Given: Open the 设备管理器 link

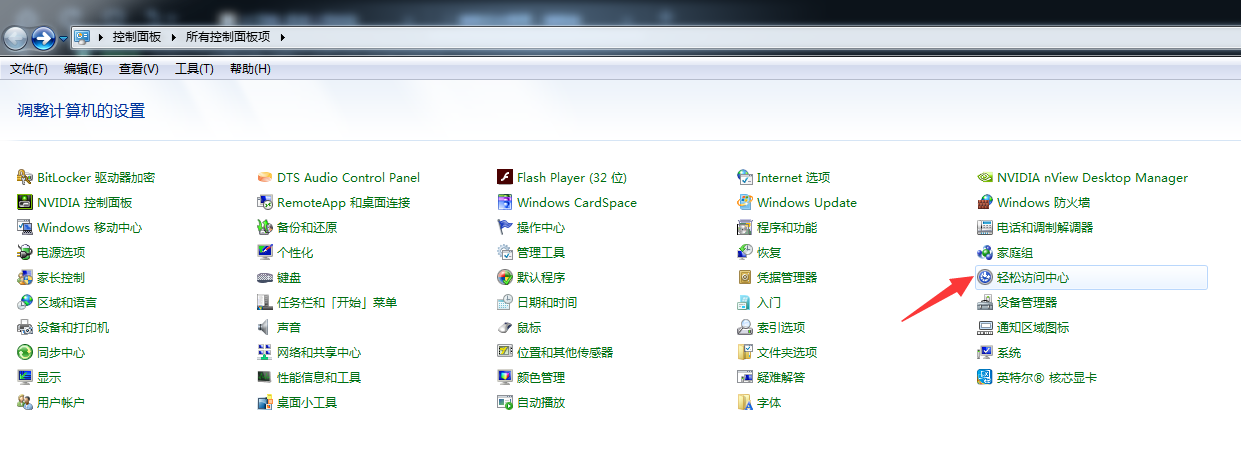Looking at the screenshot, I should pos(1027,302).
